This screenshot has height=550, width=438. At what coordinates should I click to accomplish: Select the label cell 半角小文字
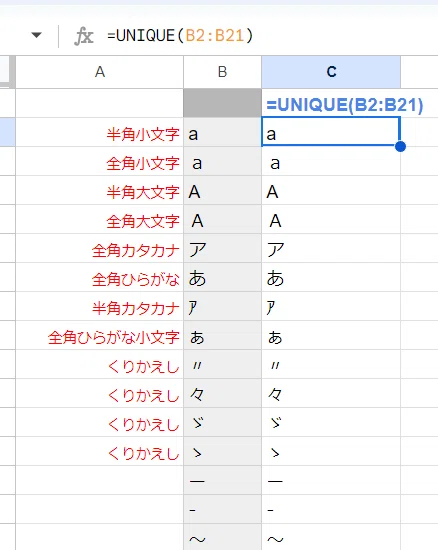click(100, 132)
